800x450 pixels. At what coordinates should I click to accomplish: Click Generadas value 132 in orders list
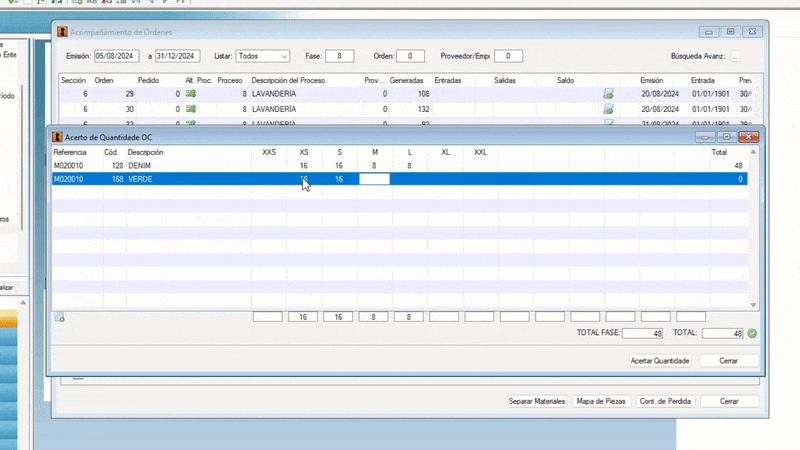click(x=423, y=109)
